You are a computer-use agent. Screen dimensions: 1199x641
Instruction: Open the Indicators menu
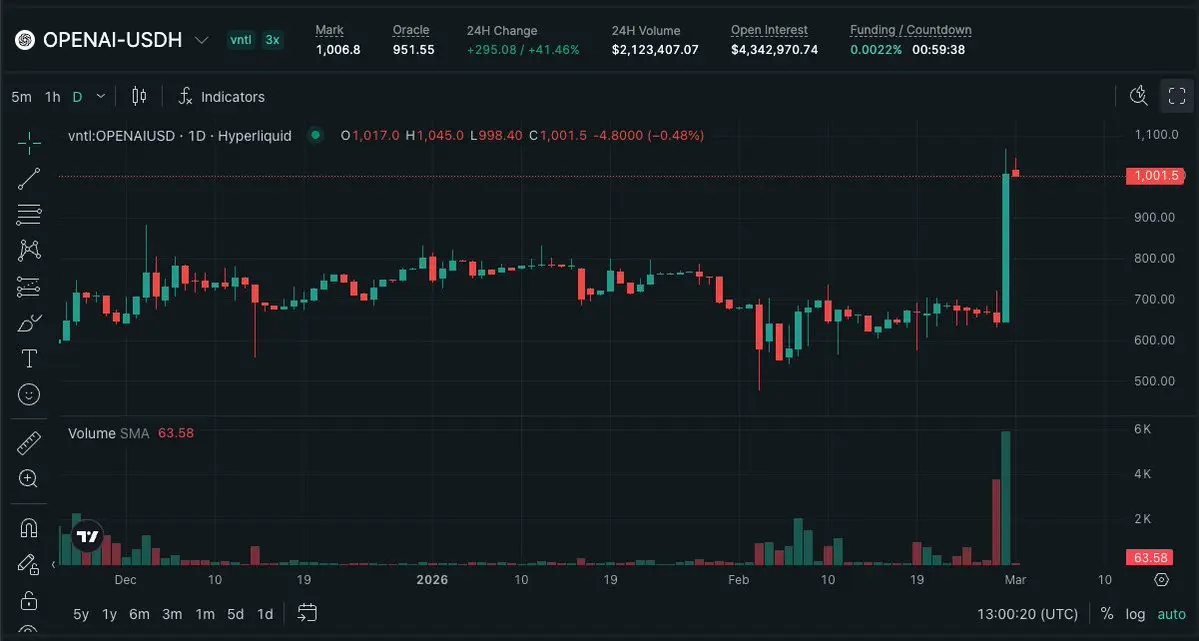tap(222, 96)
